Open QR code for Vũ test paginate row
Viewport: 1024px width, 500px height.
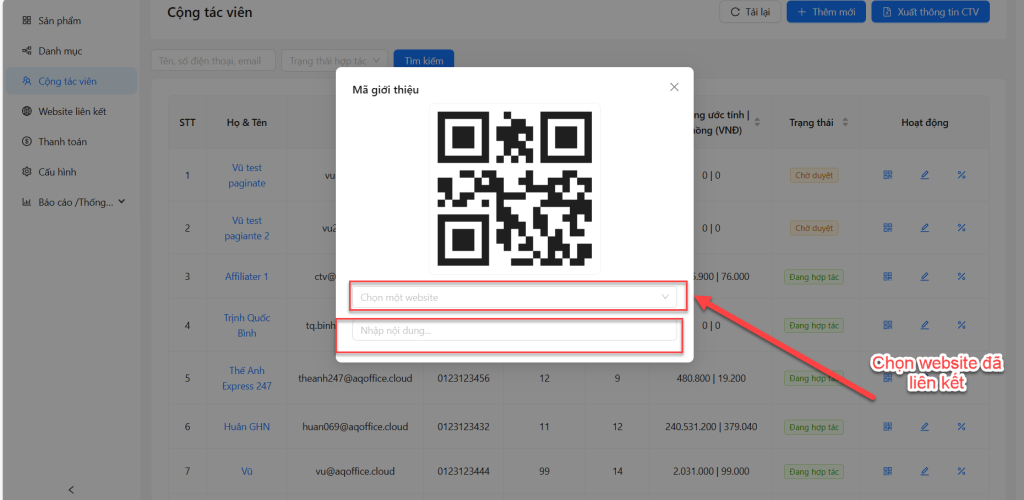tap(887, 175)
